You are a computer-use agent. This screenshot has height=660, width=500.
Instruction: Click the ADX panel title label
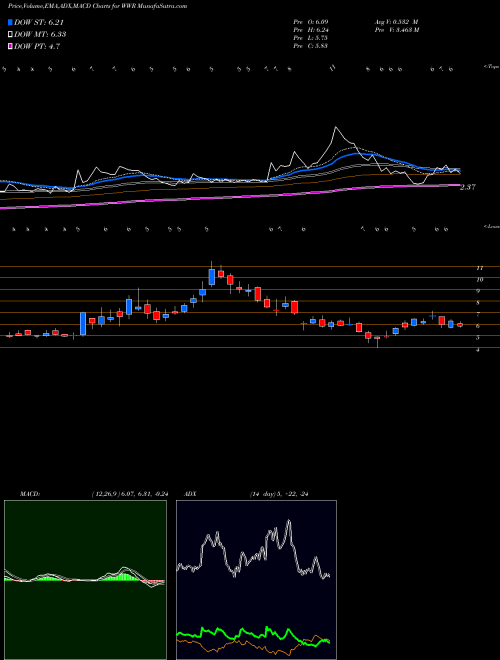tap(191, 494)
